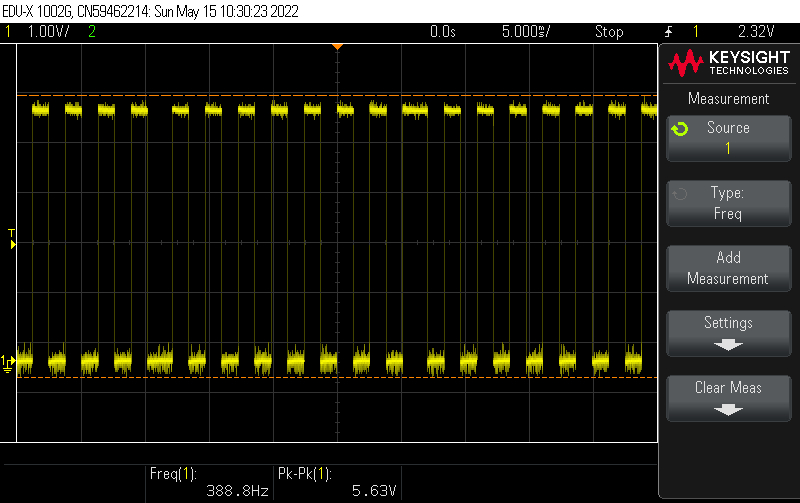This screenshot has width=800, height=503.
Task: Click the green rotary arrow icon on Source
Action: pyautogui.click(x=680, y=130)
